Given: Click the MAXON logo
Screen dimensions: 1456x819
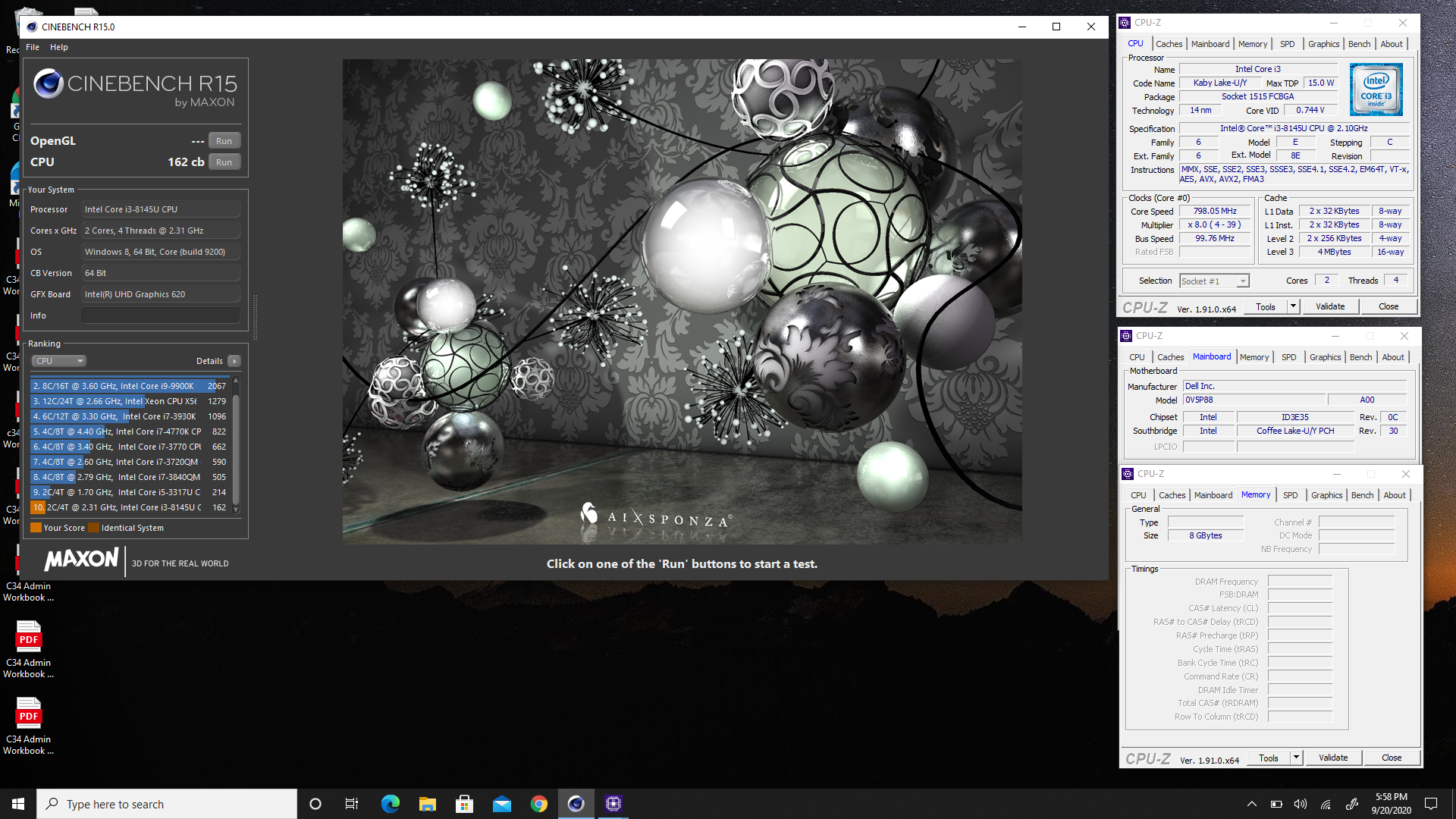Looking at the screenshot, I should [81, 560].
